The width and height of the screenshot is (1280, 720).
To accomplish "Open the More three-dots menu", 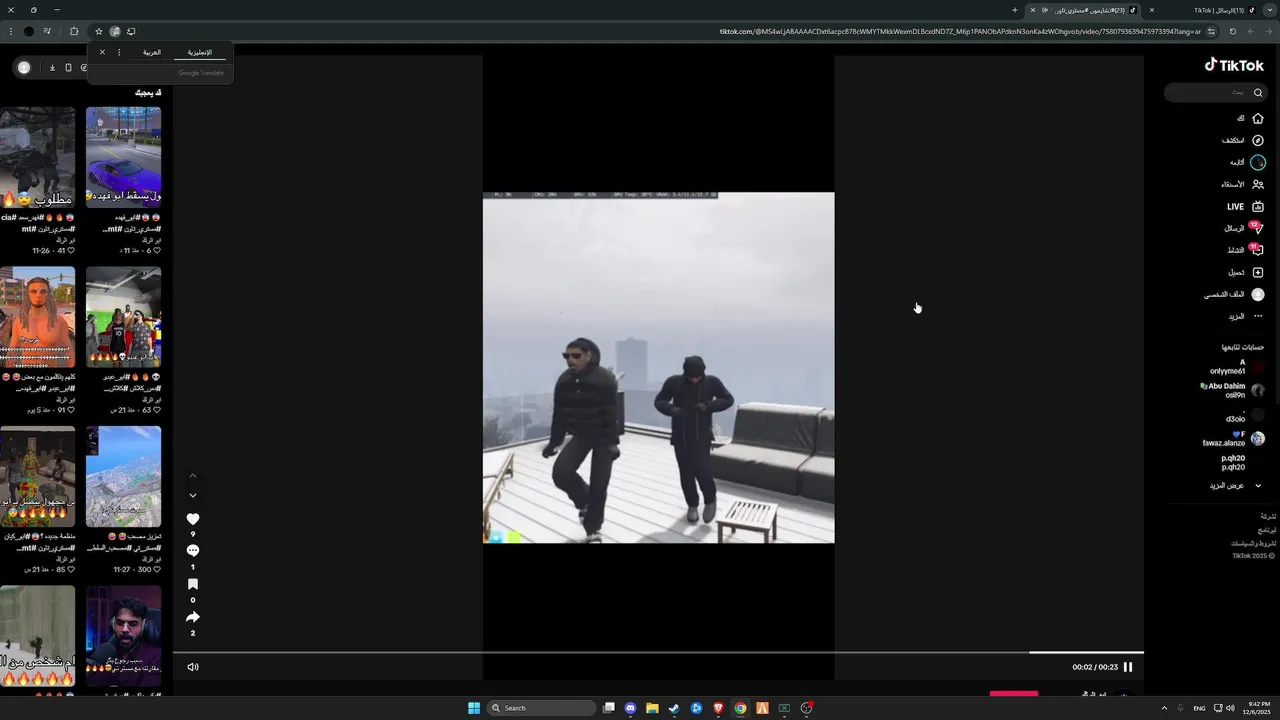I will coord(1258,316).
